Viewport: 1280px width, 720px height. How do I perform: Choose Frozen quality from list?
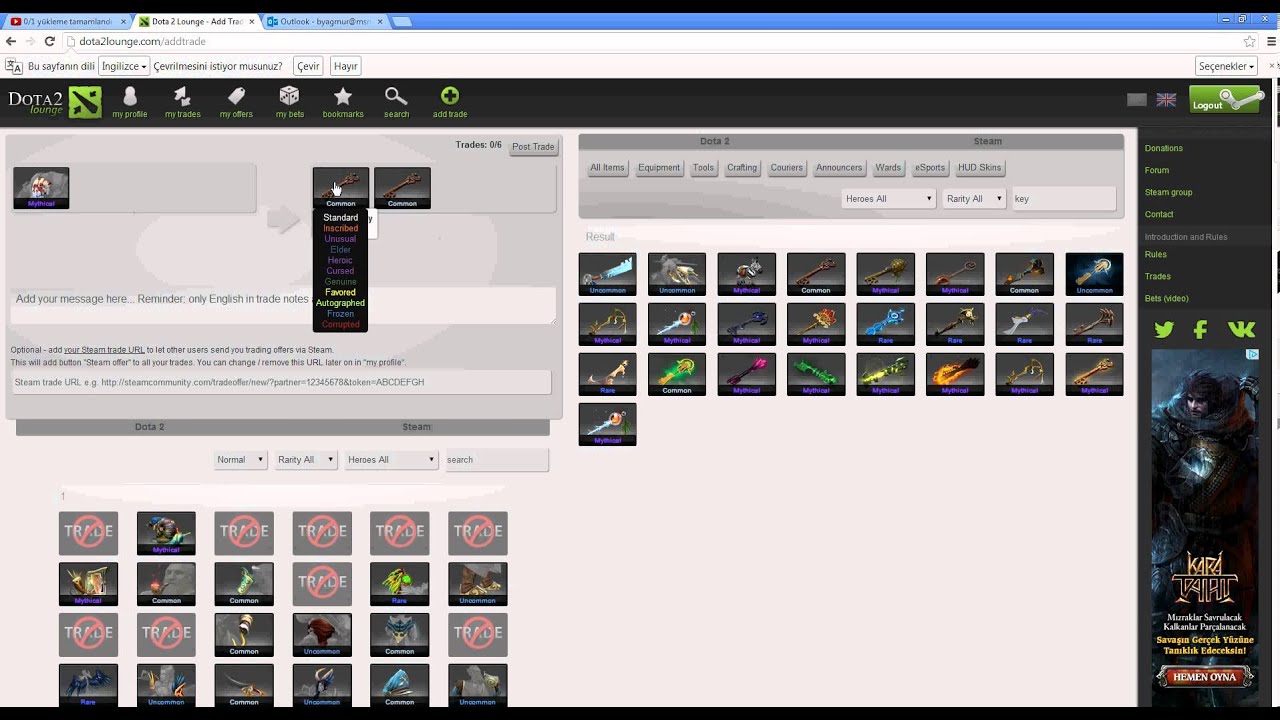coord(340,314)
